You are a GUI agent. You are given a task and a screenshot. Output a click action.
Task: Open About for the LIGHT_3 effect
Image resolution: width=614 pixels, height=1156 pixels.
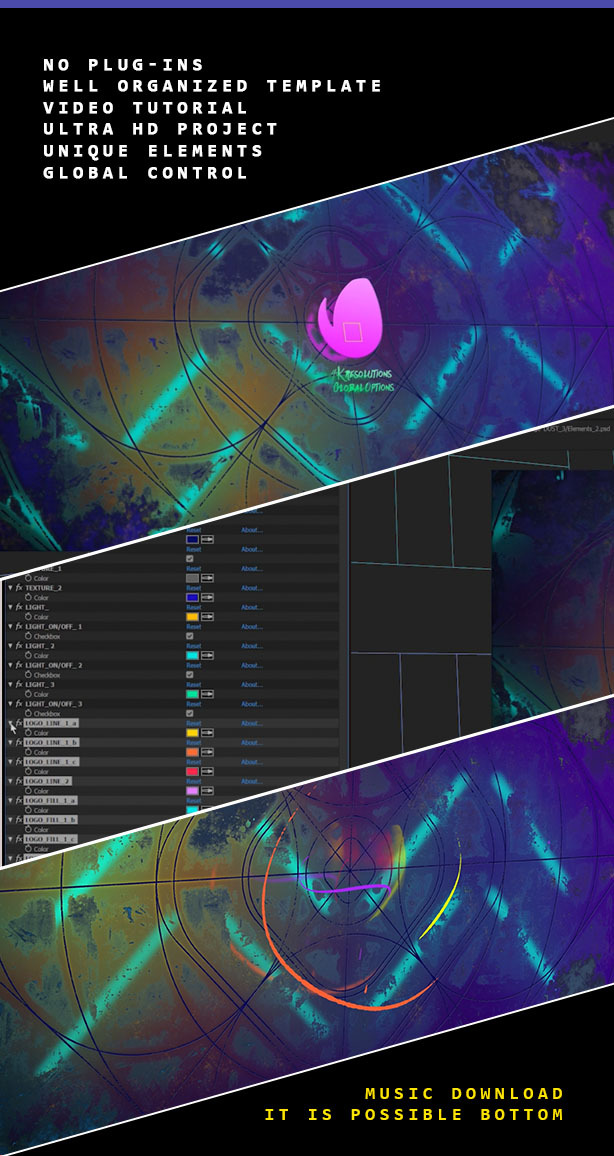coord(252,684)
